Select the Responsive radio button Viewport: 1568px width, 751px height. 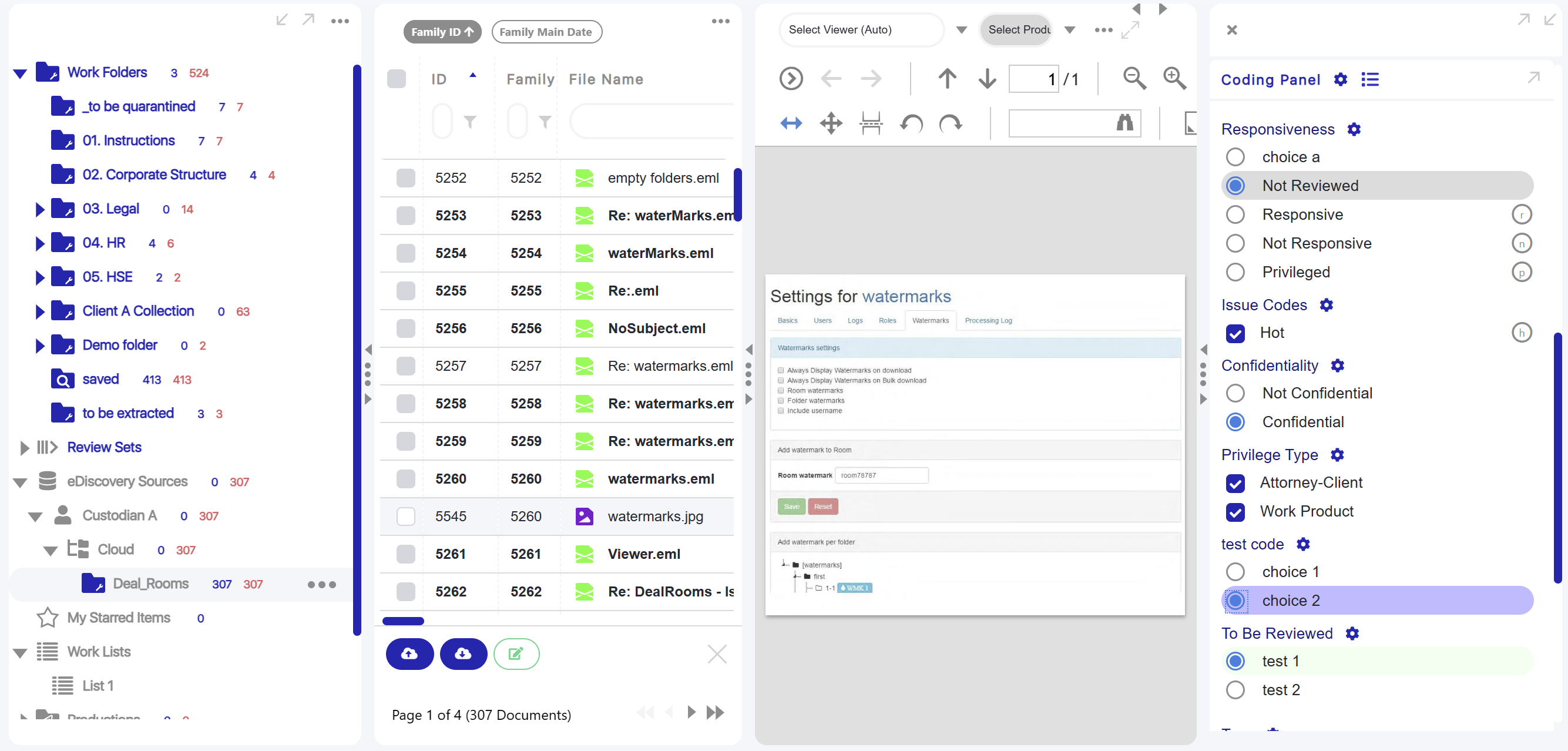tap(1235, 214)
